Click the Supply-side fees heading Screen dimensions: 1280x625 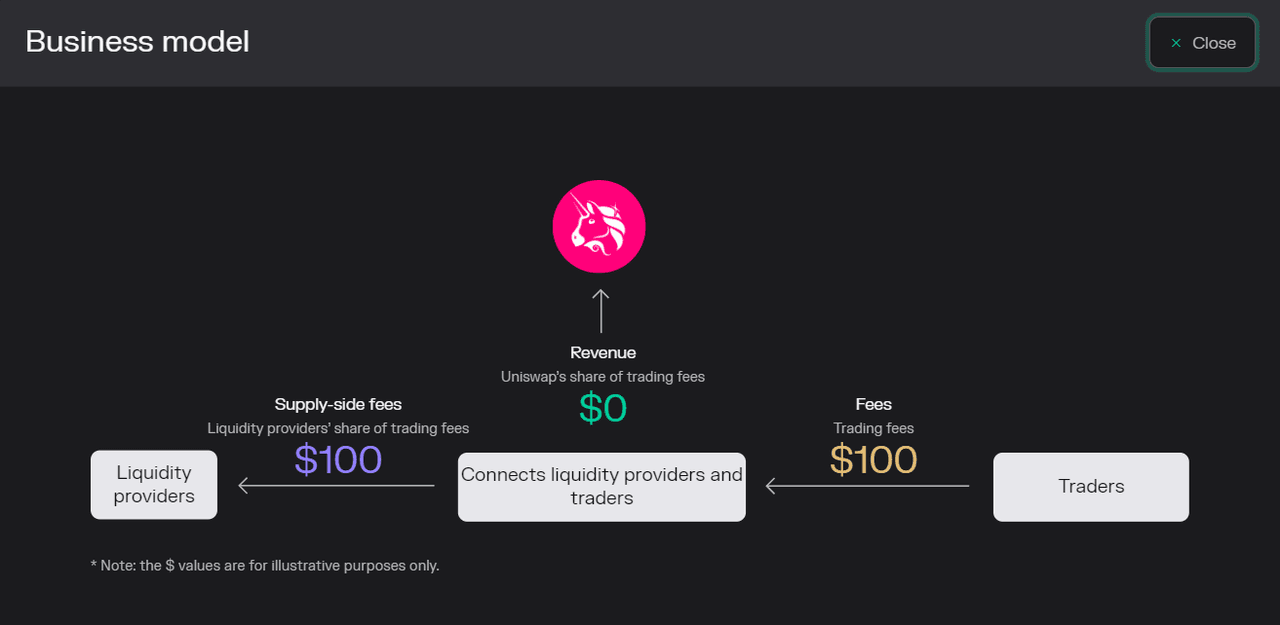point(338,405)
